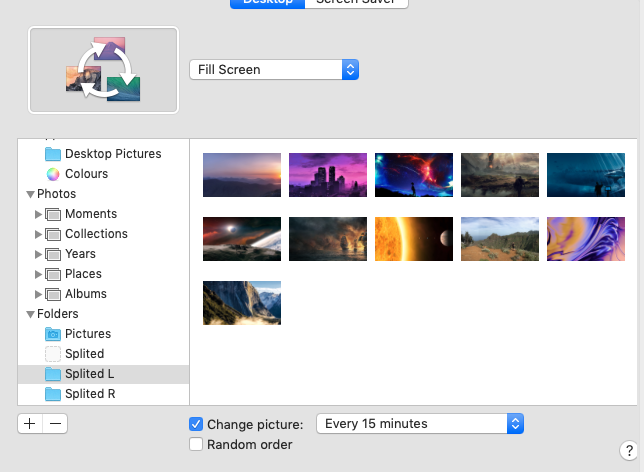Click the Moments label
This screenshot has width=644, height=472.
[91, 214]
